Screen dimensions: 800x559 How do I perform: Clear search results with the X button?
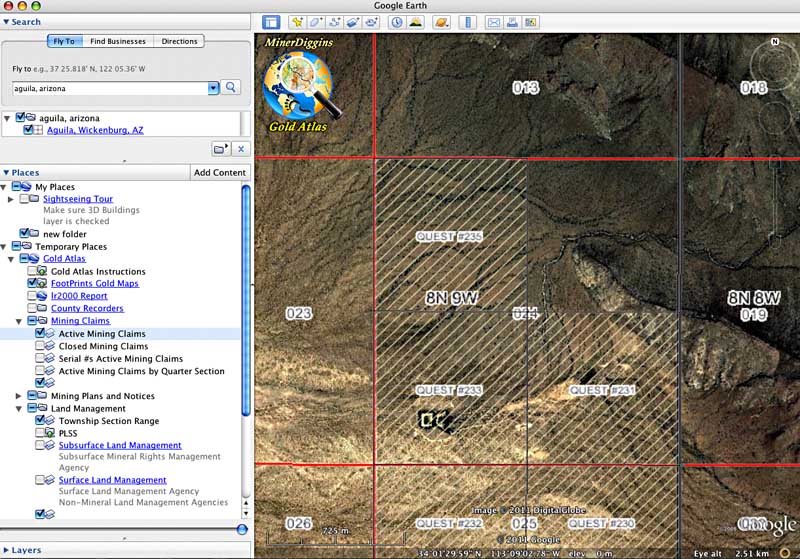(x=241, y=149)
